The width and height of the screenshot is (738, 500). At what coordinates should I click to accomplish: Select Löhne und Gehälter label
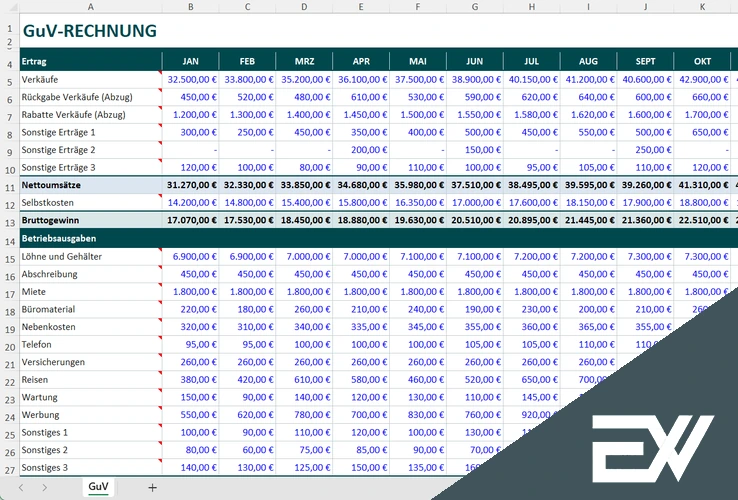pos(91,257)
